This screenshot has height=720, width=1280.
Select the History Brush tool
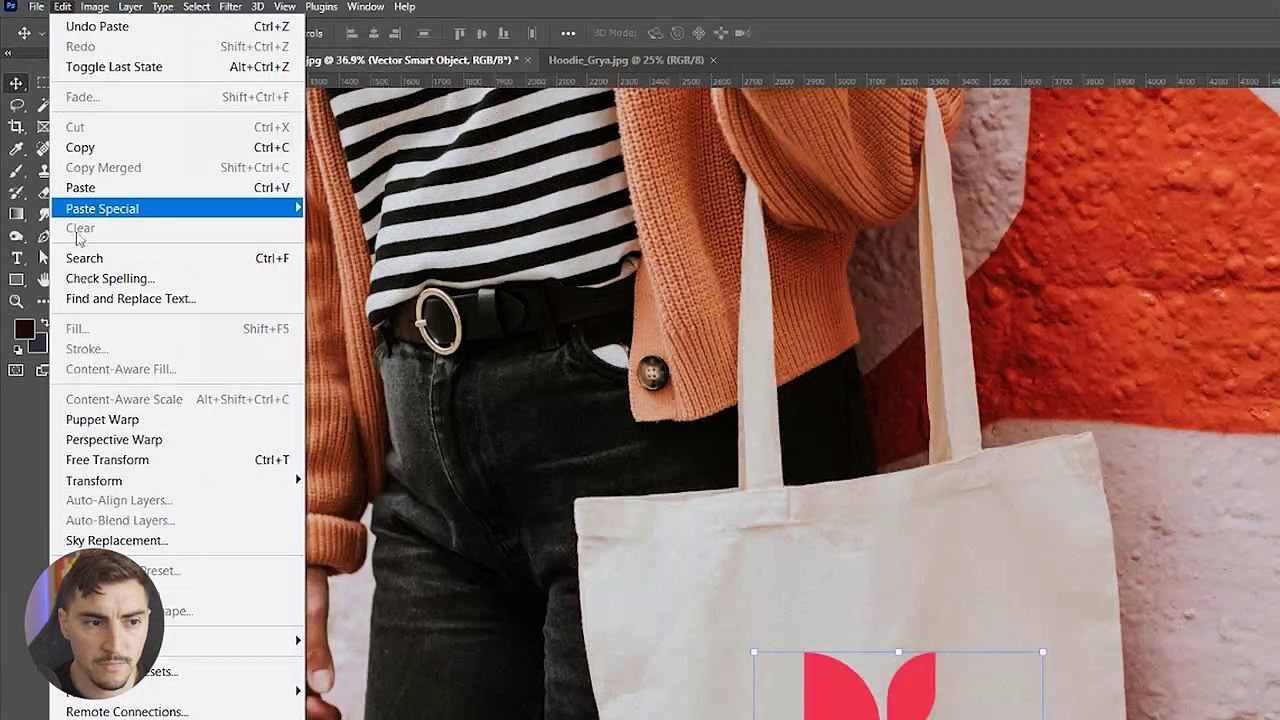click(x=17, y=192)
